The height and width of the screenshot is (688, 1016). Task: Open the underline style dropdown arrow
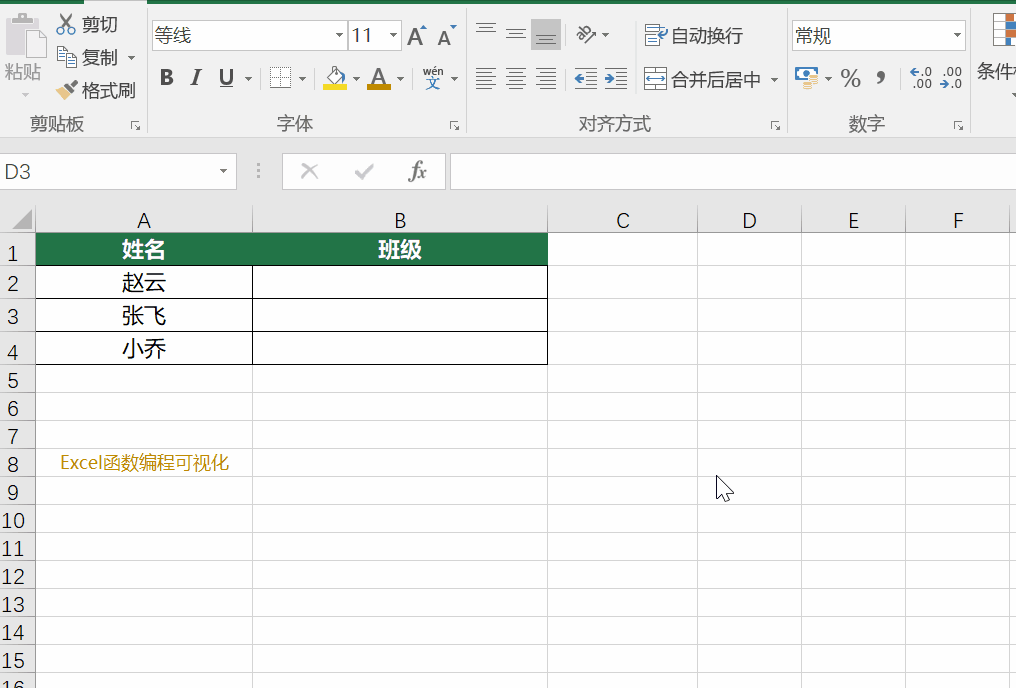(x=248, y=79)
